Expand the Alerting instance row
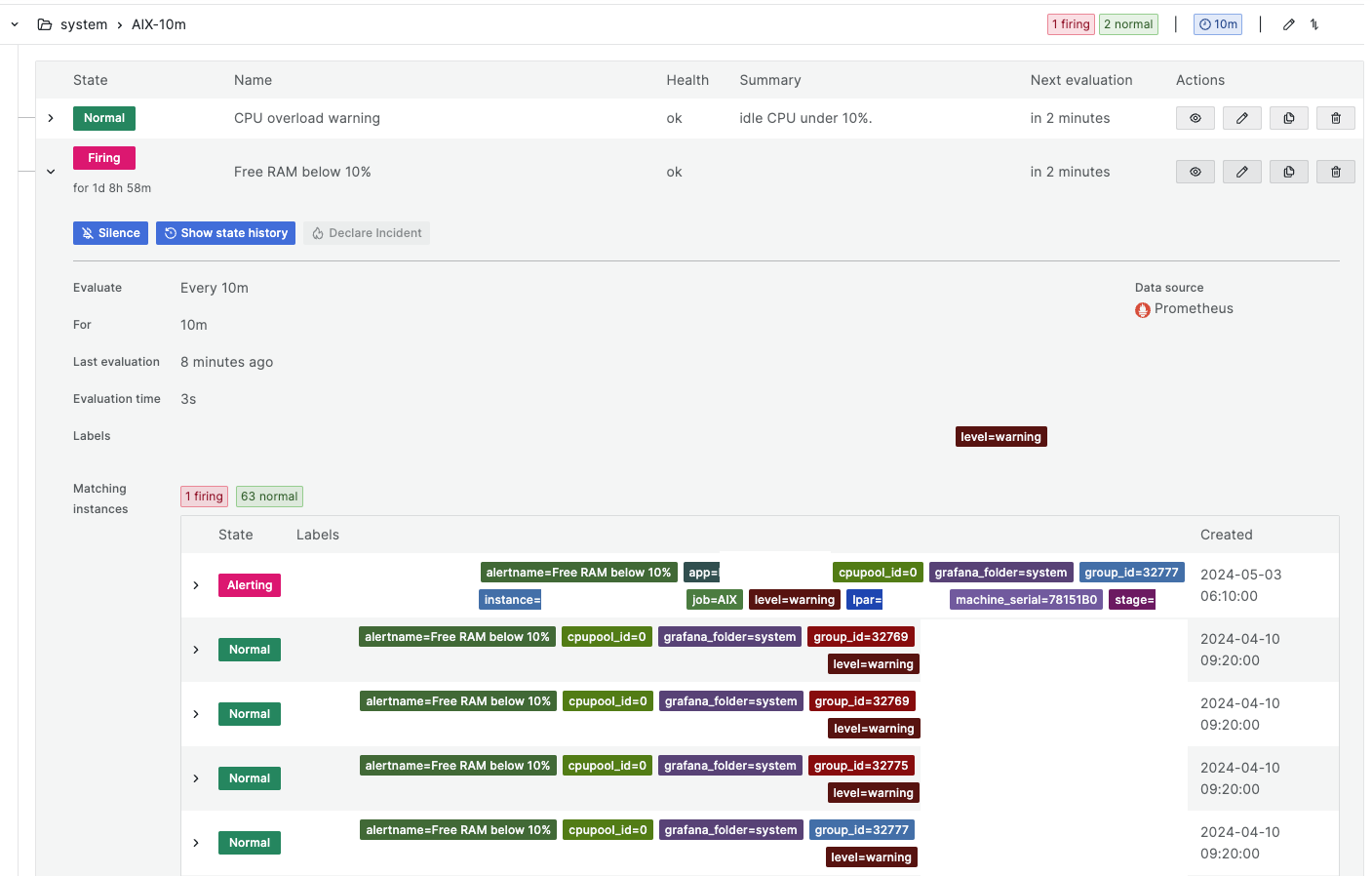 [x=196, y=585]
